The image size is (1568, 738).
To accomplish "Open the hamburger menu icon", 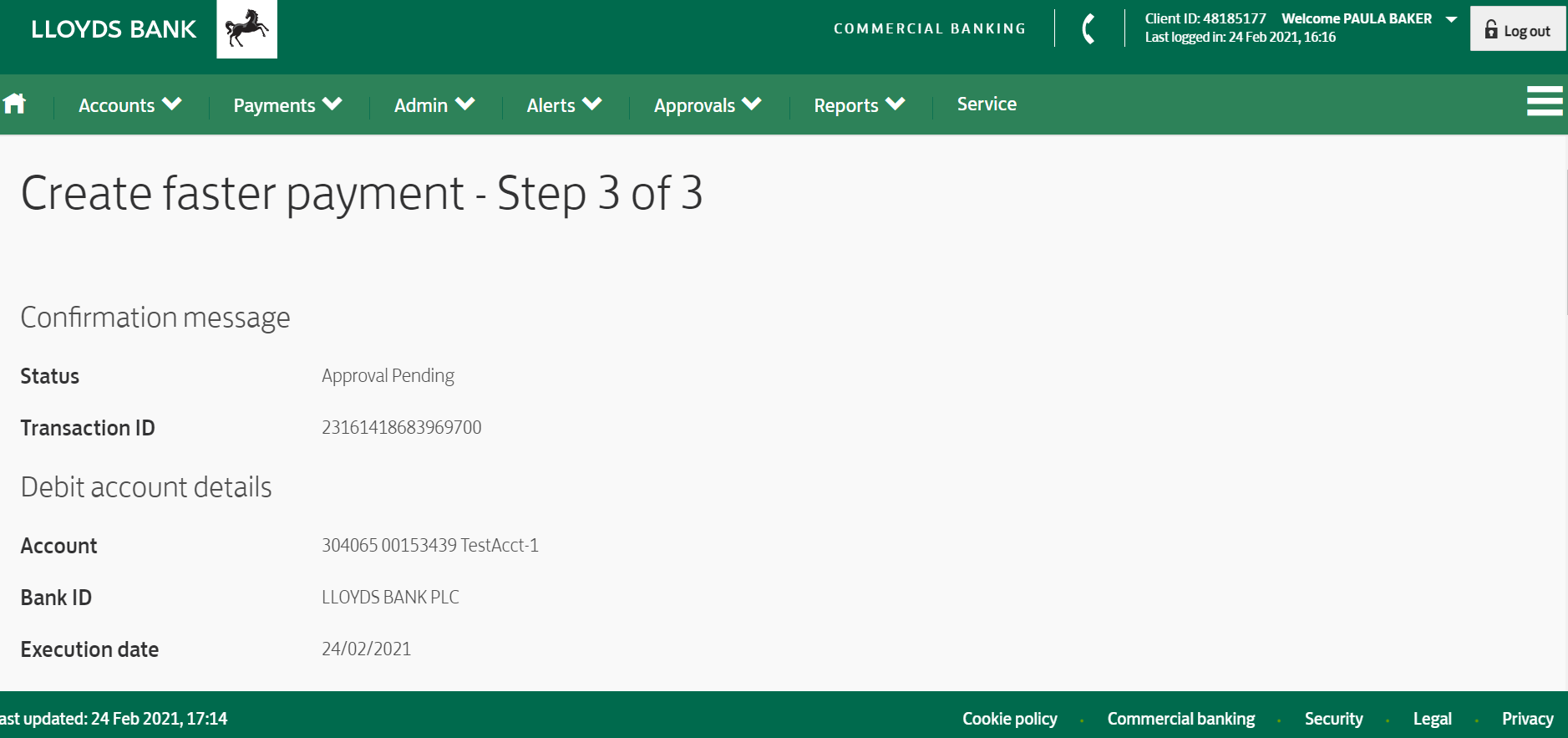I will click(1544, 101).
